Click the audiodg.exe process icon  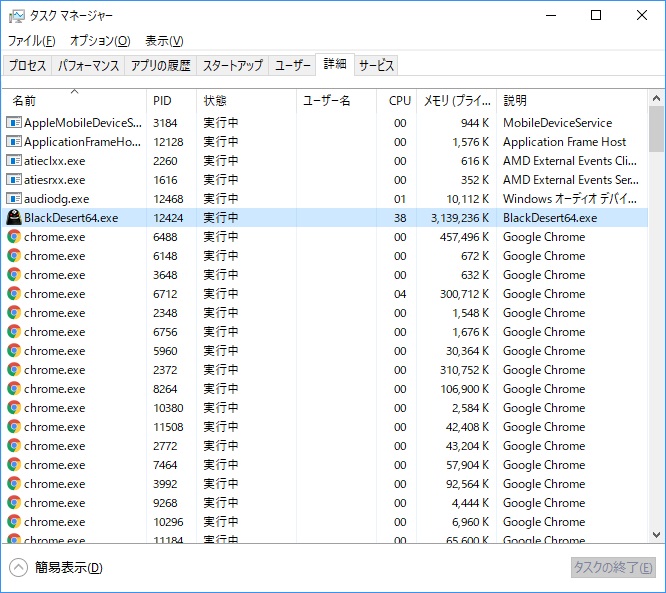[14, 198]
